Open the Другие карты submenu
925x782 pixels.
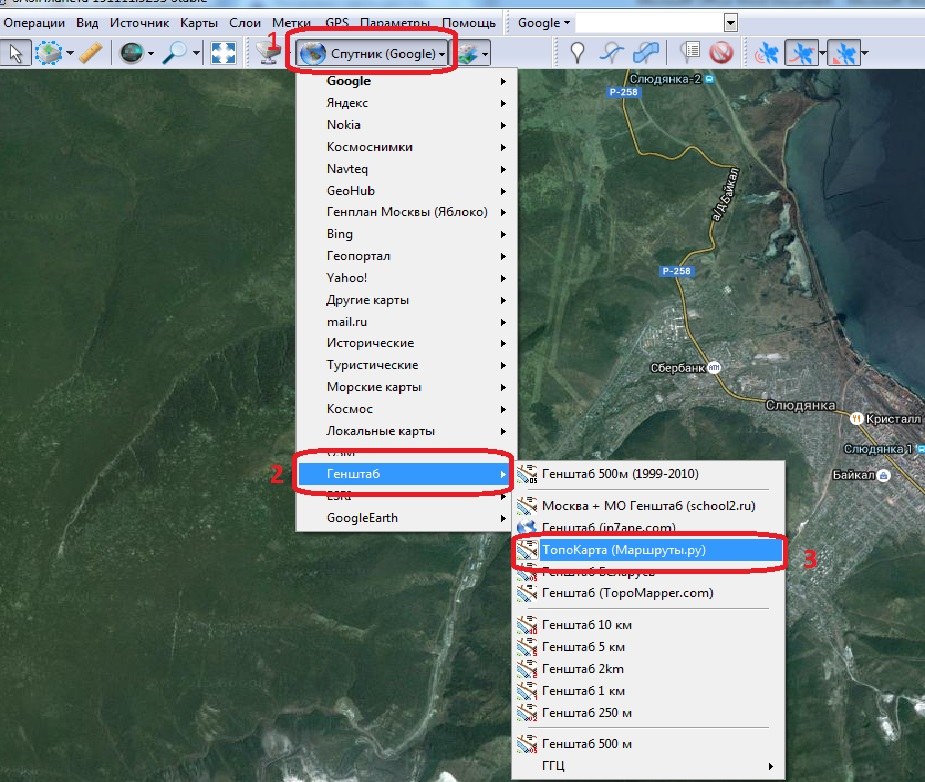406,300
